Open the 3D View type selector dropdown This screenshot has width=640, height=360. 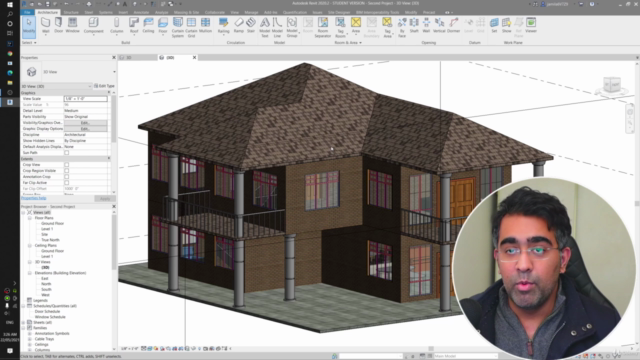pos(114,72)
